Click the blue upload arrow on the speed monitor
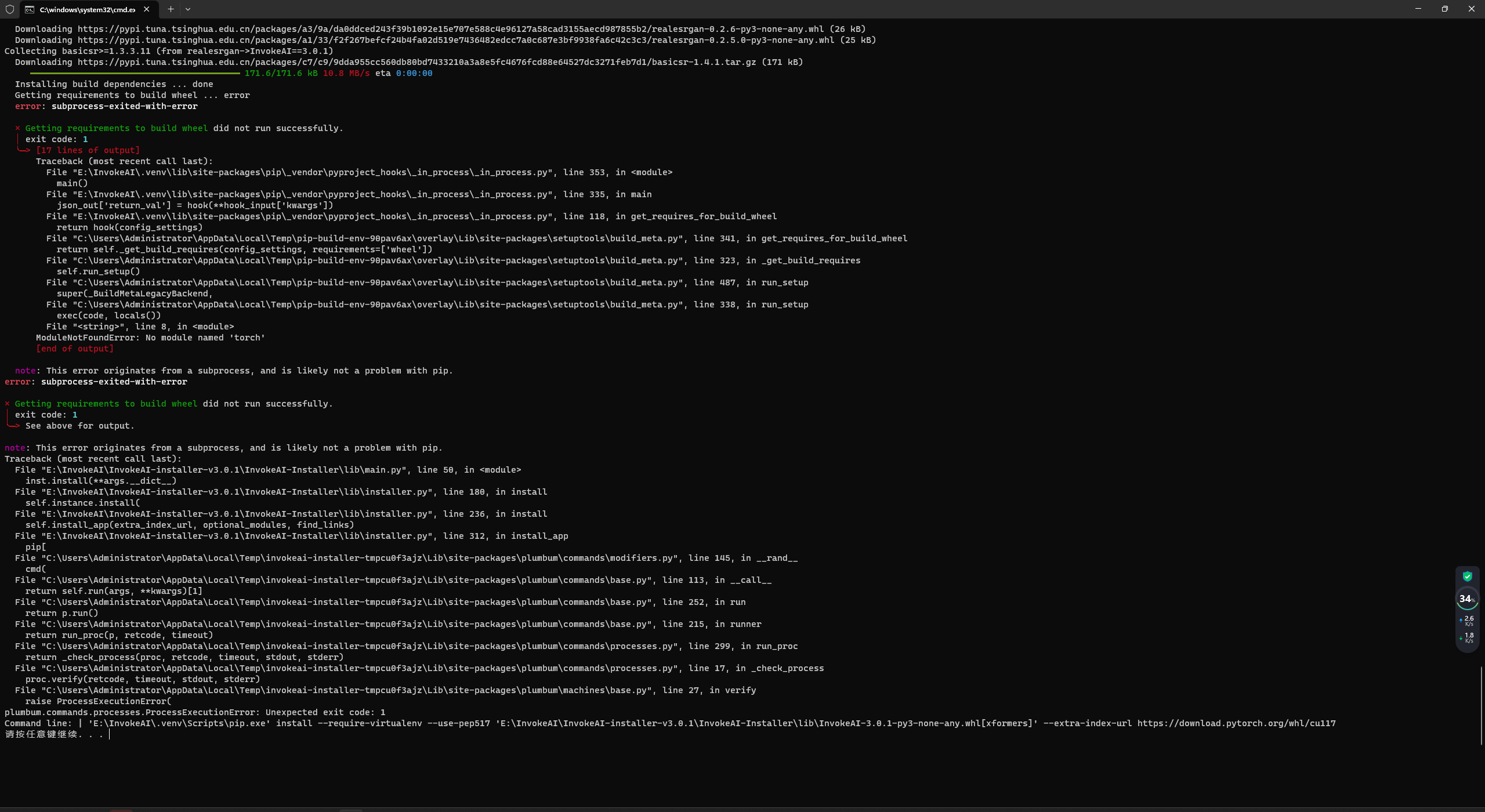 coord(1461,621)
